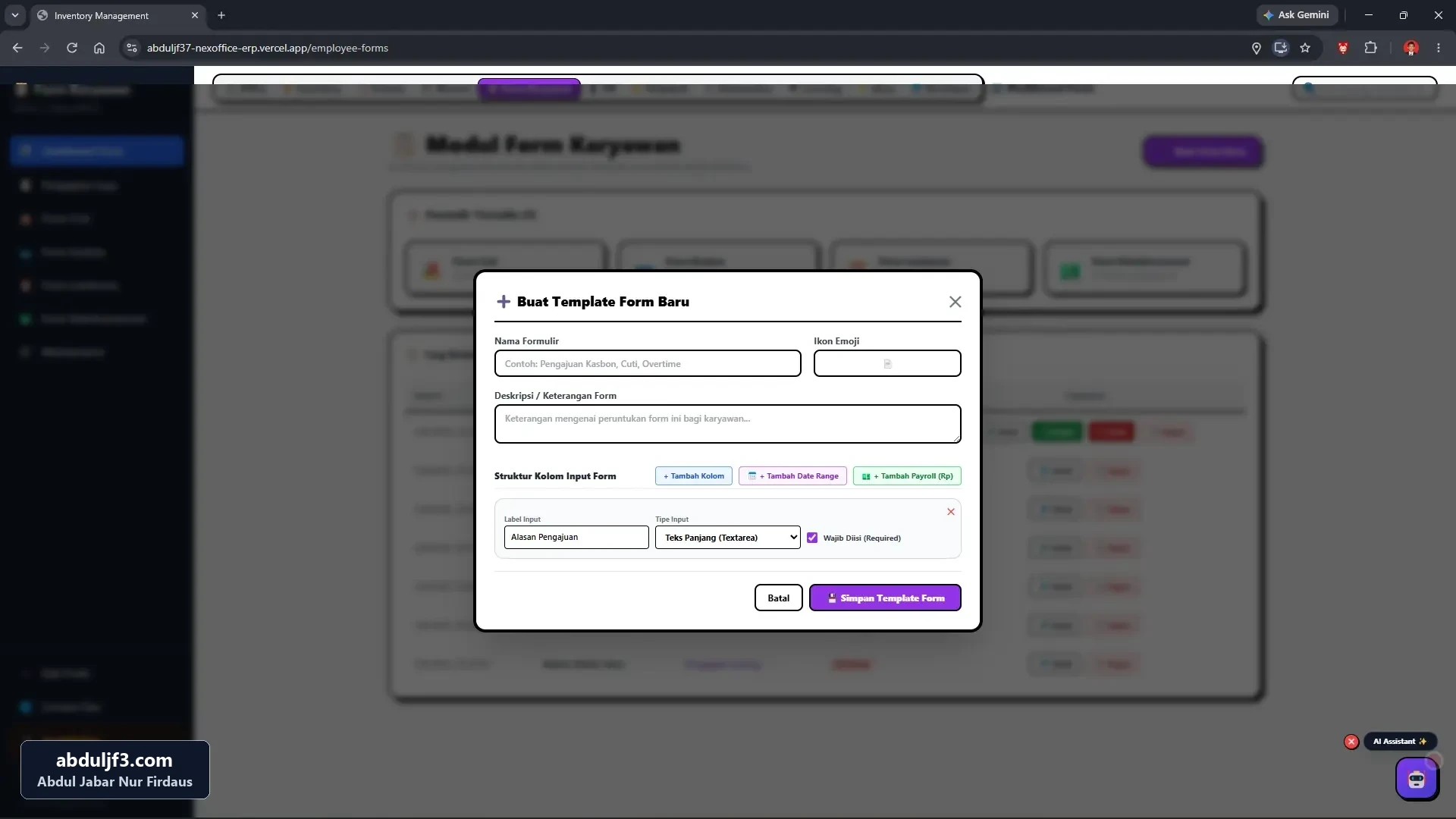Add a column with Tambah Kolom
Image resolution: width=1456 pixels, height=819 pixels.
tap(693, 476)
